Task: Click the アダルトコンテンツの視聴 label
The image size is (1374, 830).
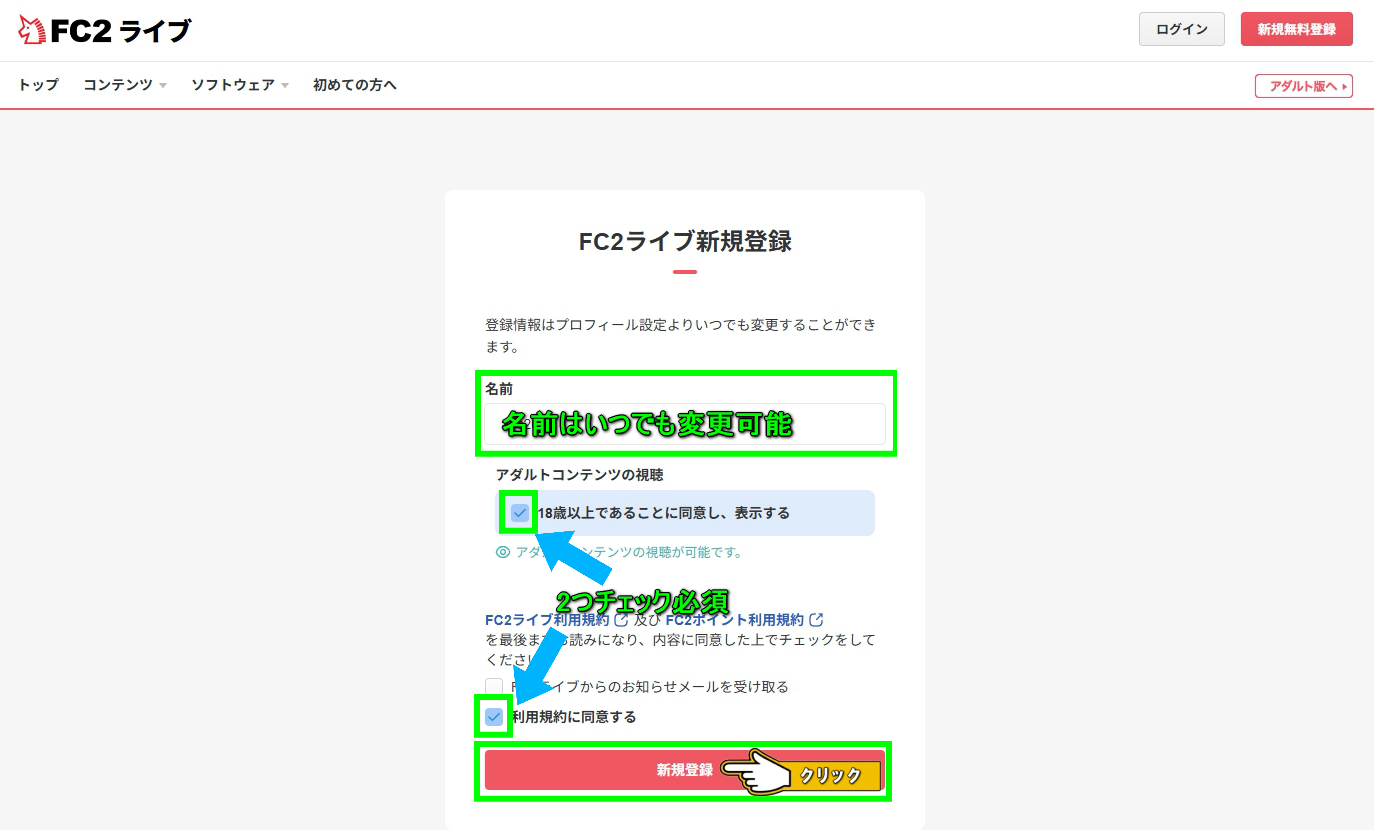Action: (579, 475)
